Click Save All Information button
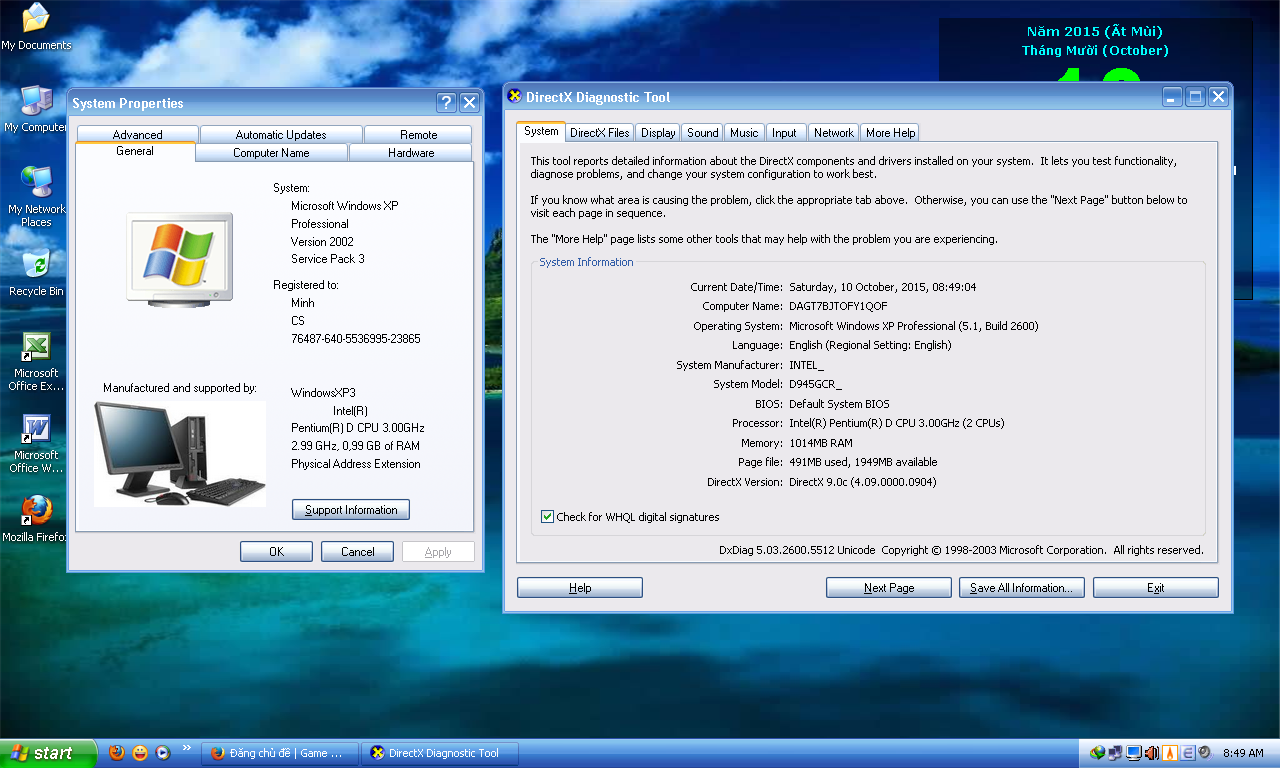1280x768 pixels. pyautogui.click(x=1021, y=588)
